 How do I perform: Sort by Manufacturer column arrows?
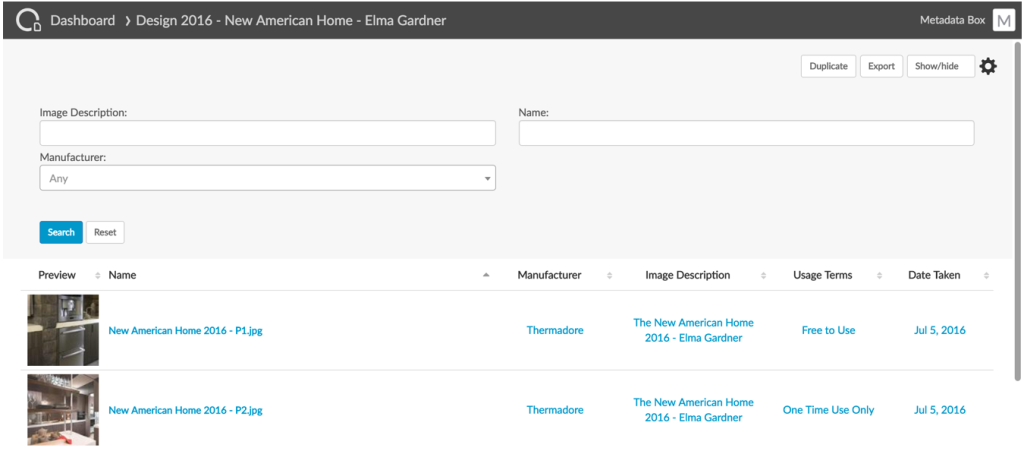pyautogui.click(x=610, y=276)
